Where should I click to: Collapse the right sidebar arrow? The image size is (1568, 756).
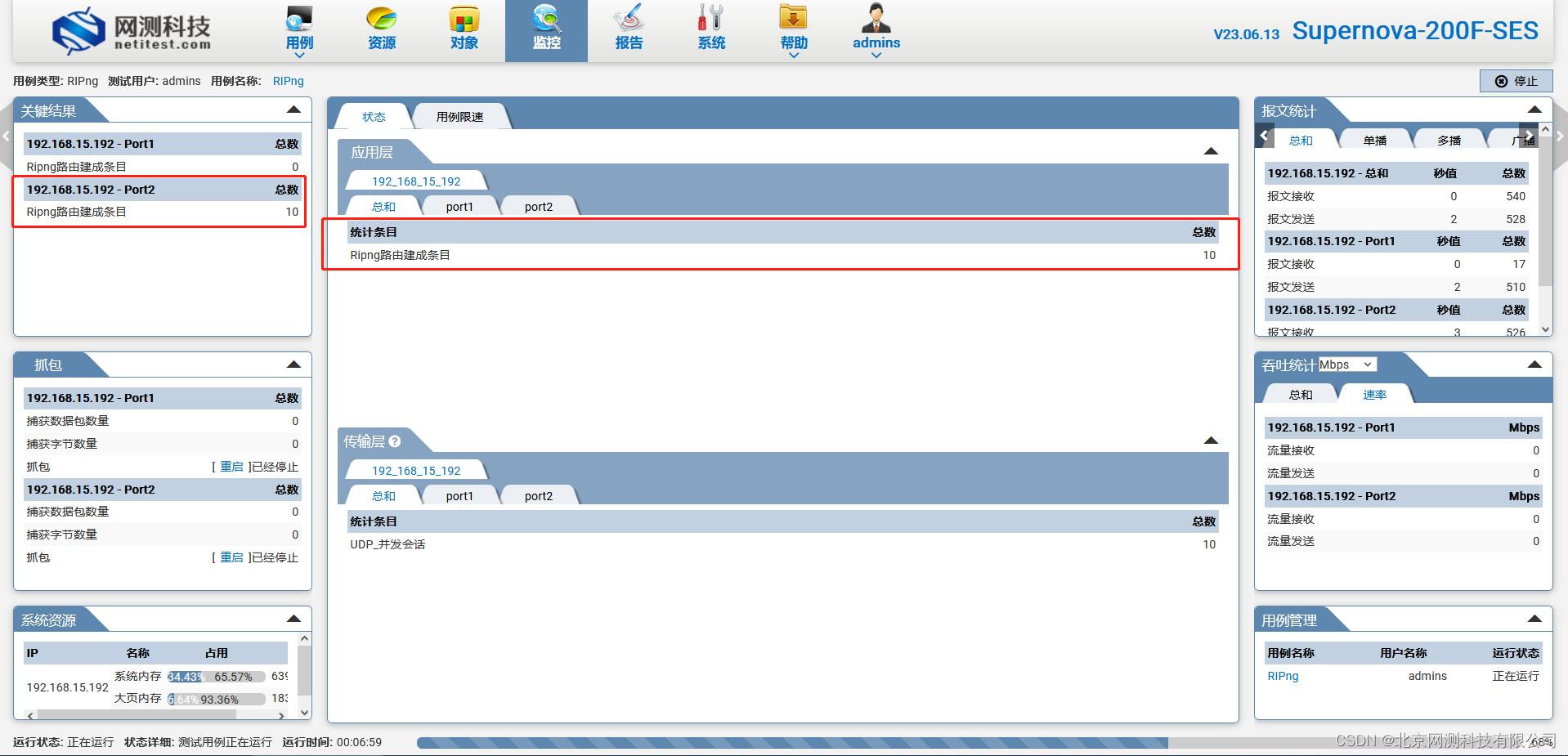click(x=1560, y=136)
